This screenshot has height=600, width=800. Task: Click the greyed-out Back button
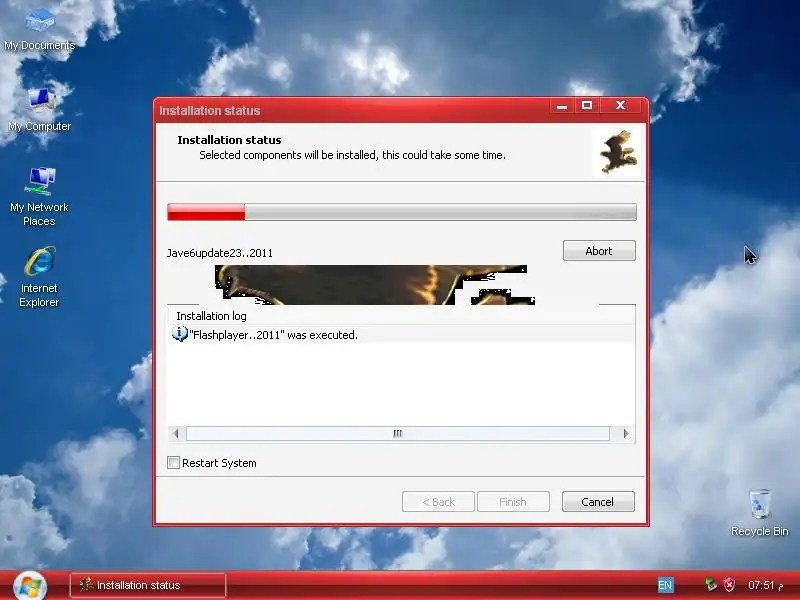click(438, 502)
